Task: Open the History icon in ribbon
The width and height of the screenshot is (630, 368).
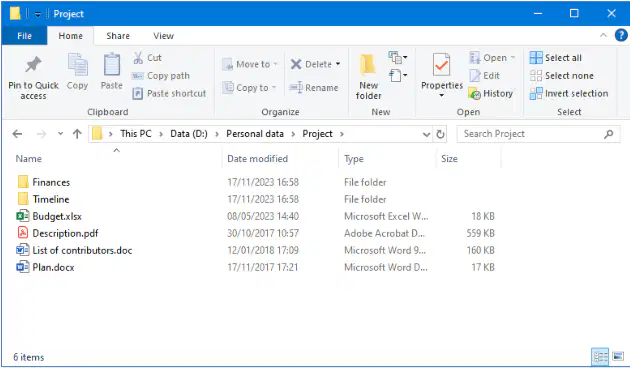Action: pyautogui.click(x=475, y=94)
